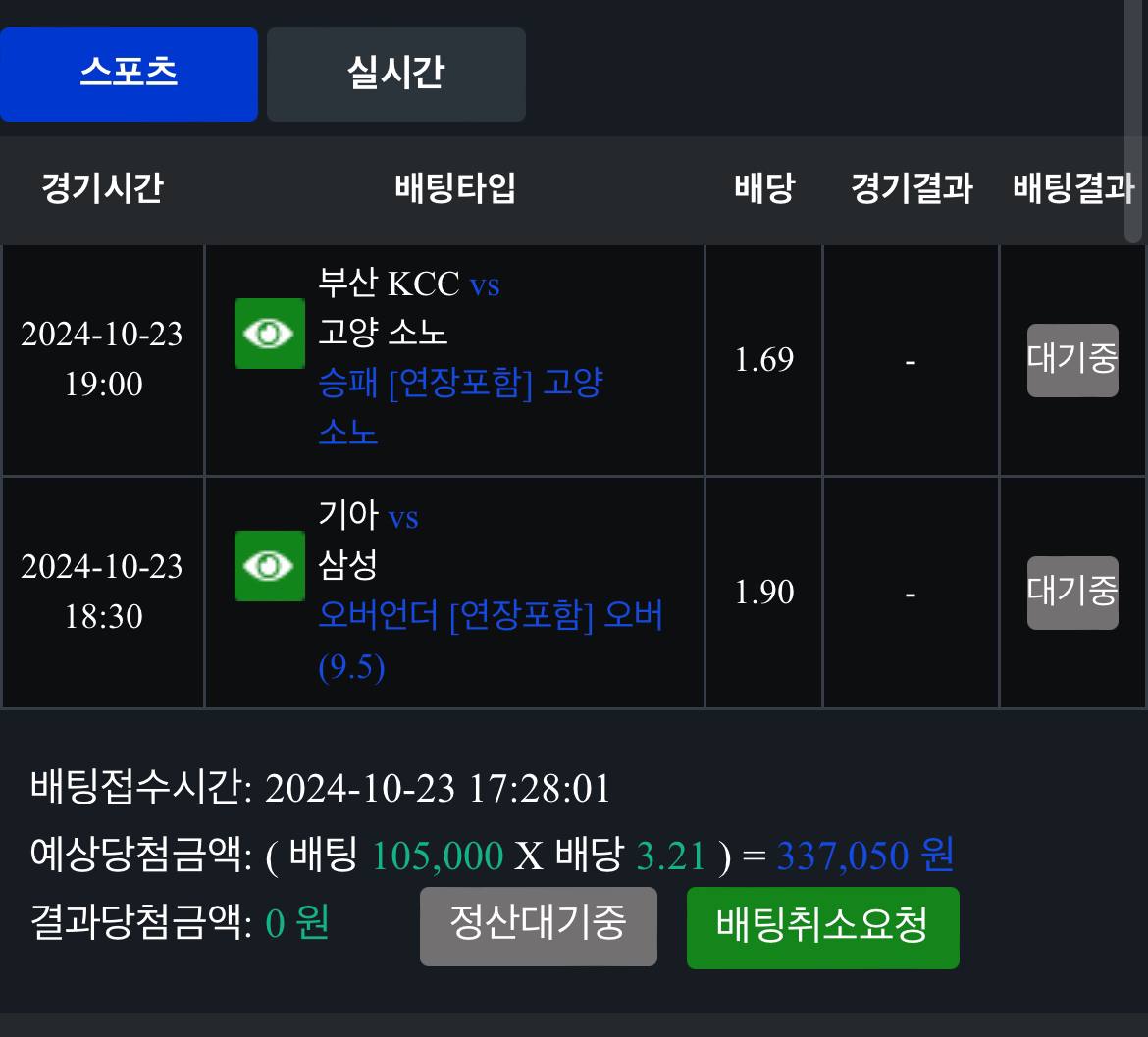Click the 경기시간 column header
This screenshot has width=1148, height=1037.
[102, 188]
